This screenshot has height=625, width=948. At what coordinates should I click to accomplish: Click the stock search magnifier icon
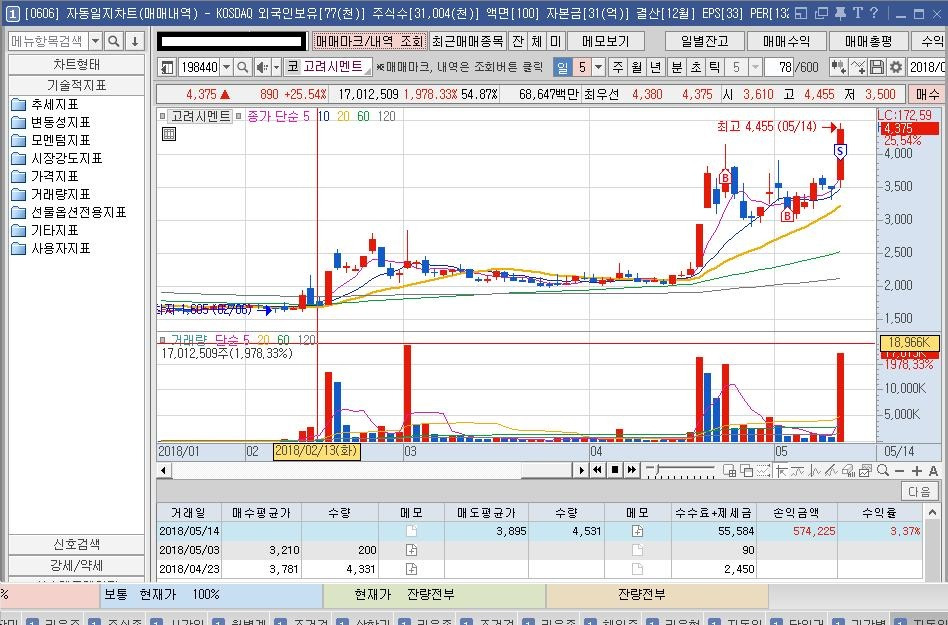tap(242, 67)
